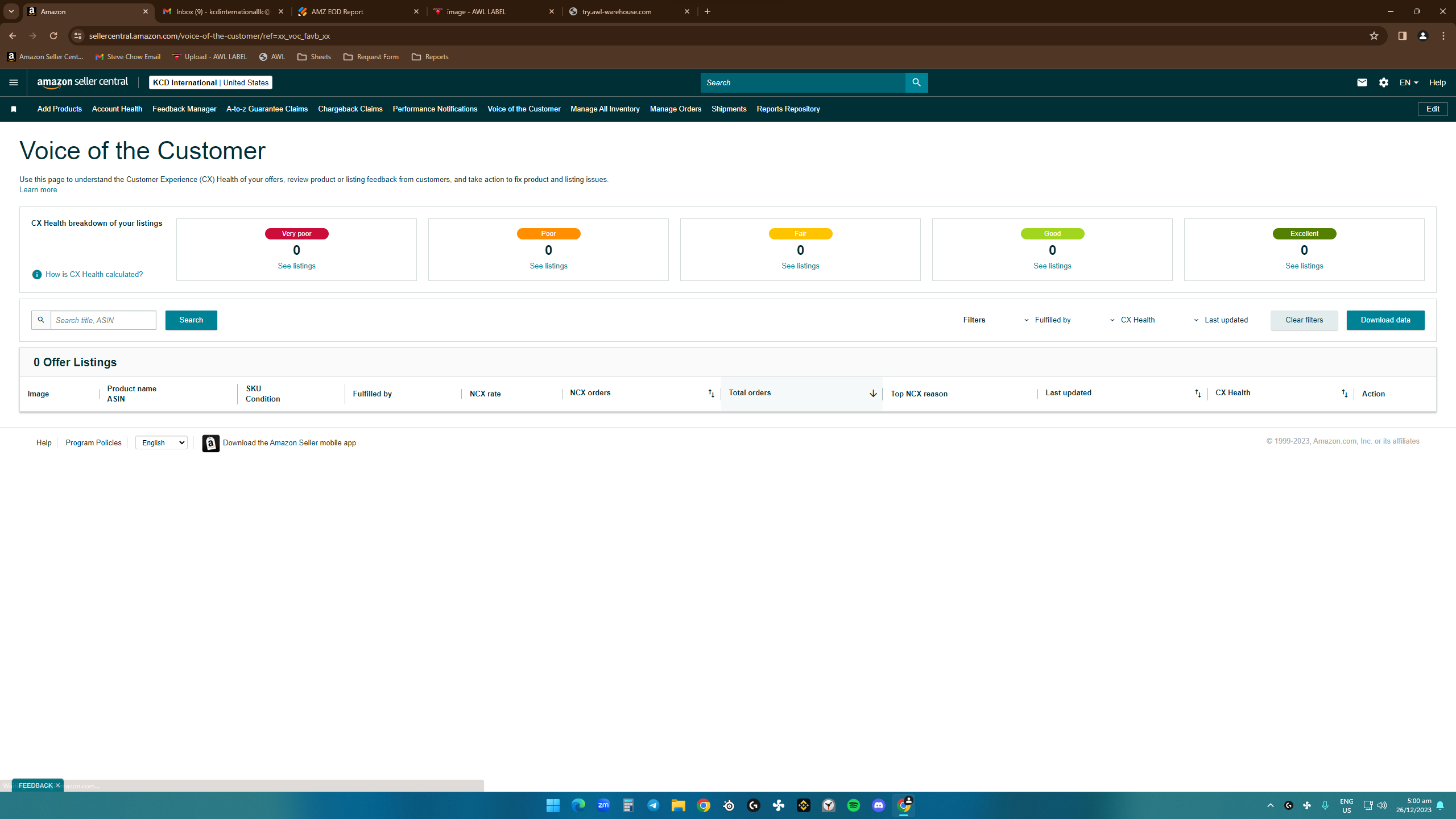Open Program Policies footer link
Viewport: 1456px width, 819px height.
(93, 443)
